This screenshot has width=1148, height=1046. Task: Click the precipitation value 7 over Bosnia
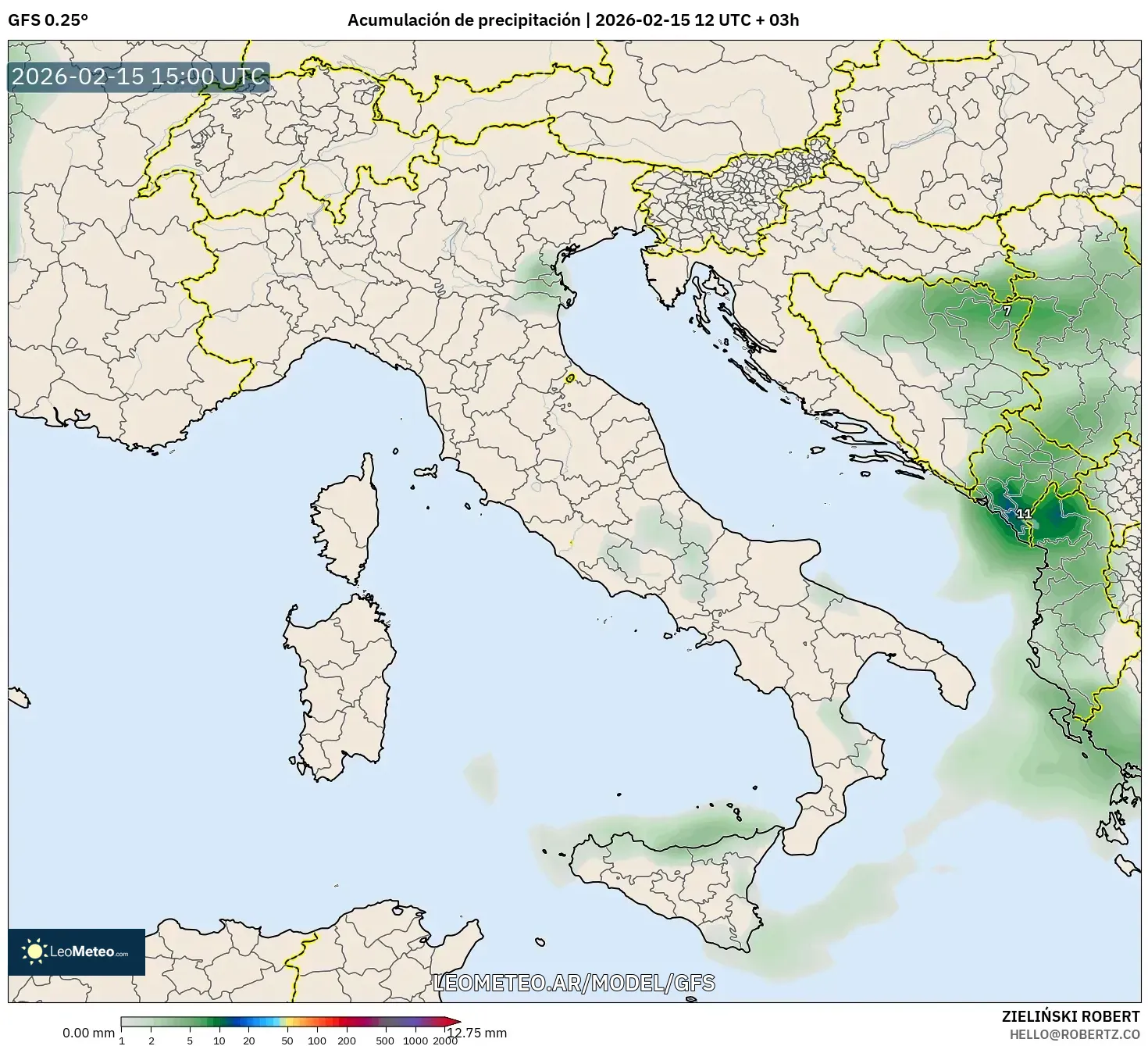point(1007,309)
